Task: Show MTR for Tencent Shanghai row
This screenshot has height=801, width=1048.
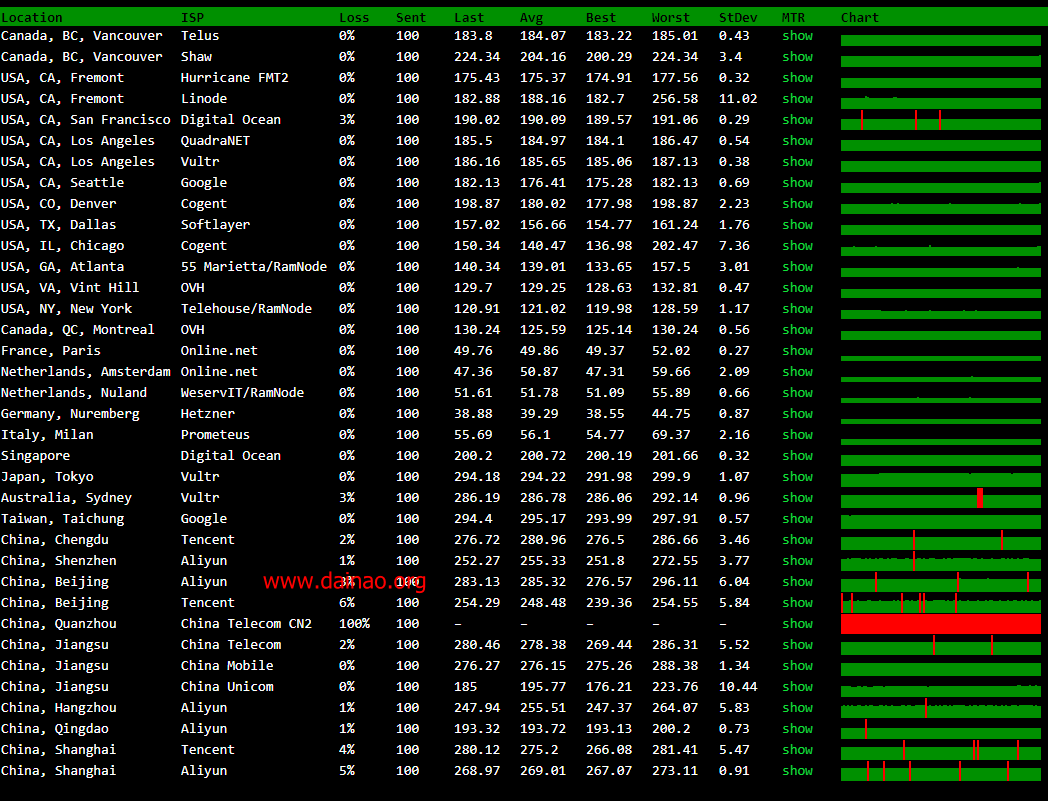Action: [797, 750]
